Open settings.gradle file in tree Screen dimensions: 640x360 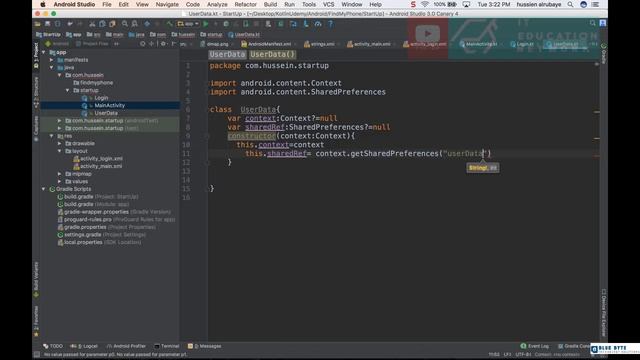pyautogui.click(x=82, y=235)
